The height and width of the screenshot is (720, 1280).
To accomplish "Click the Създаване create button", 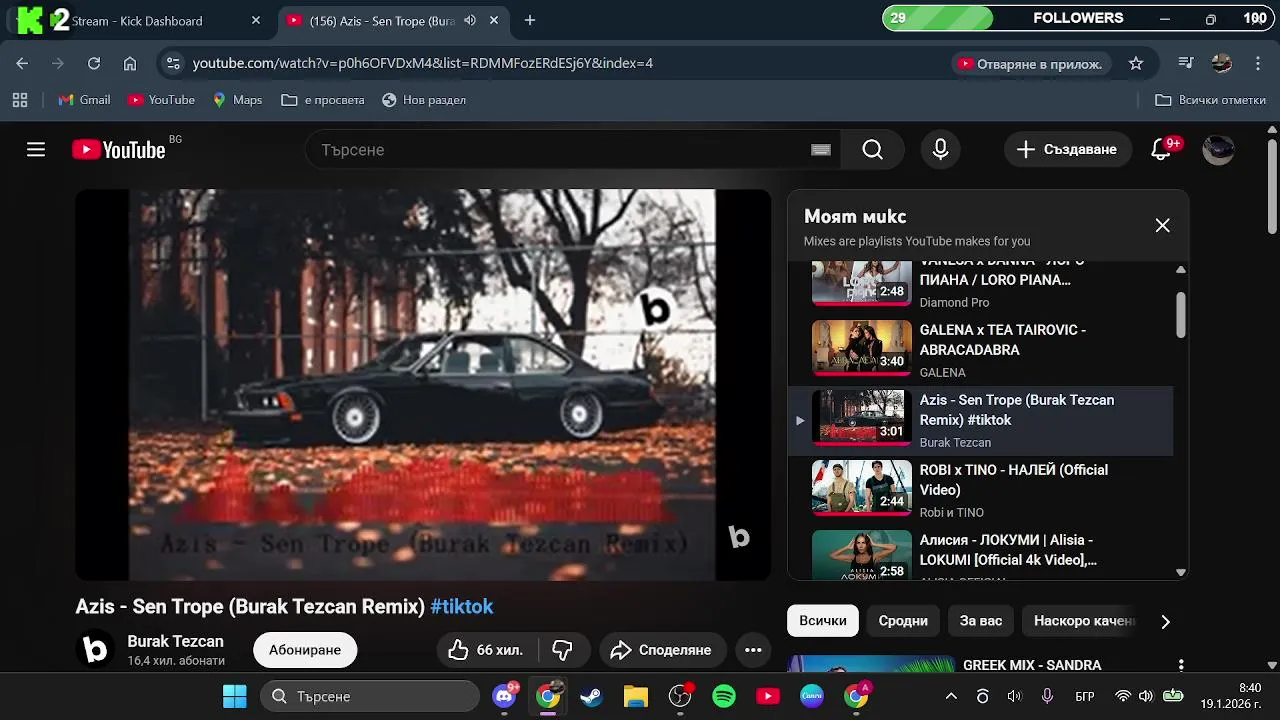I will pos(1067,150).
